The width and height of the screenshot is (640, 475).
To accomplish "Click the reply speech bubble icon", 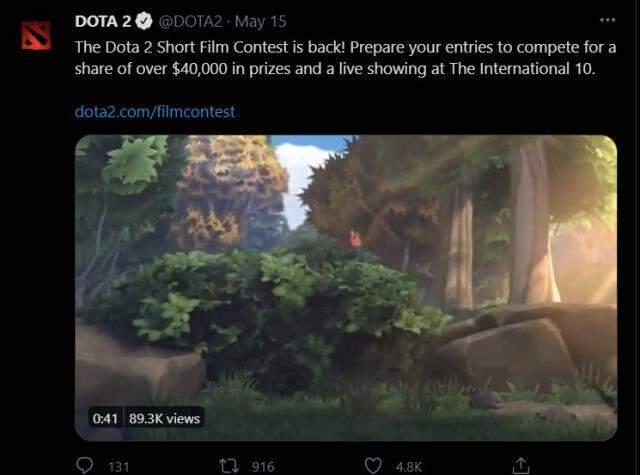I will pos(84,466).
